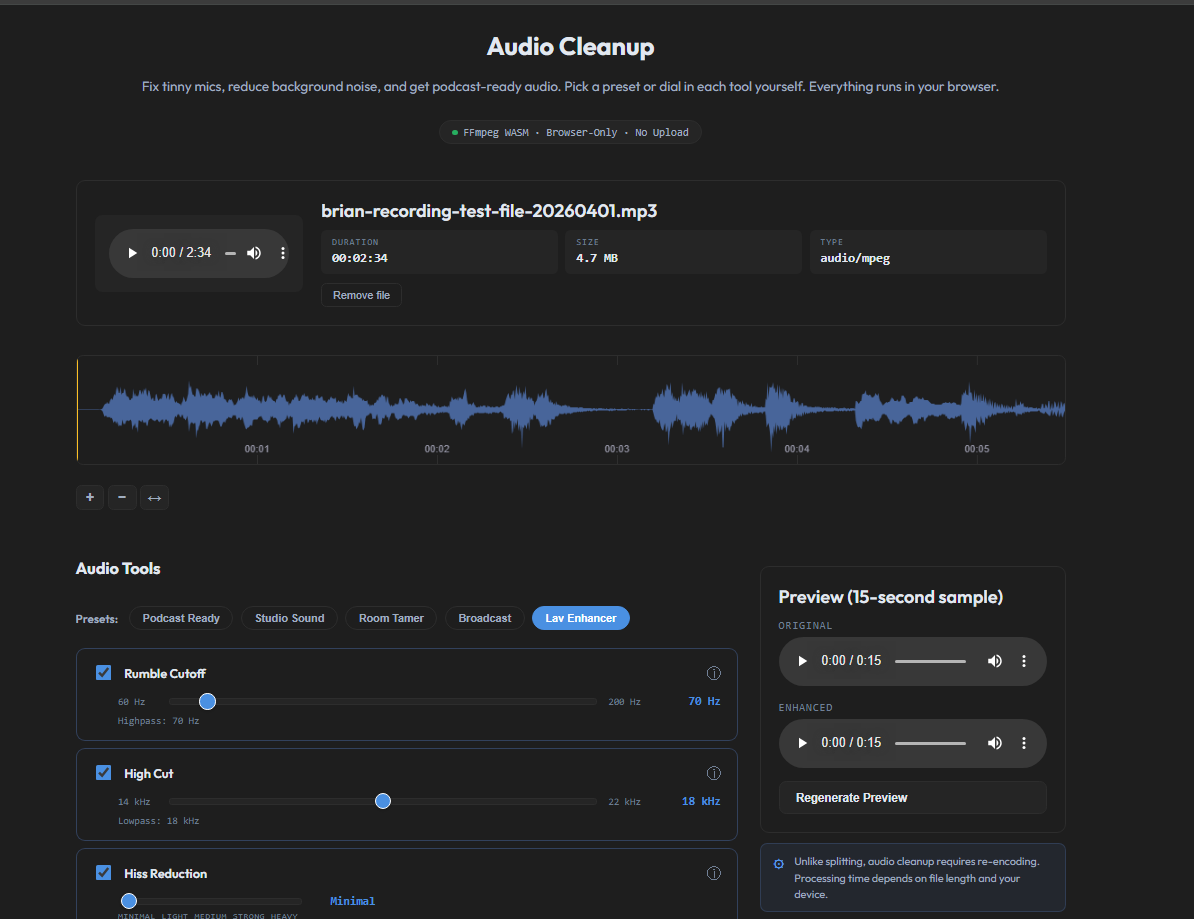Select the Lav Enhancer preset
This screenshot has height=919, width=1194.
(x=580, y=618)
